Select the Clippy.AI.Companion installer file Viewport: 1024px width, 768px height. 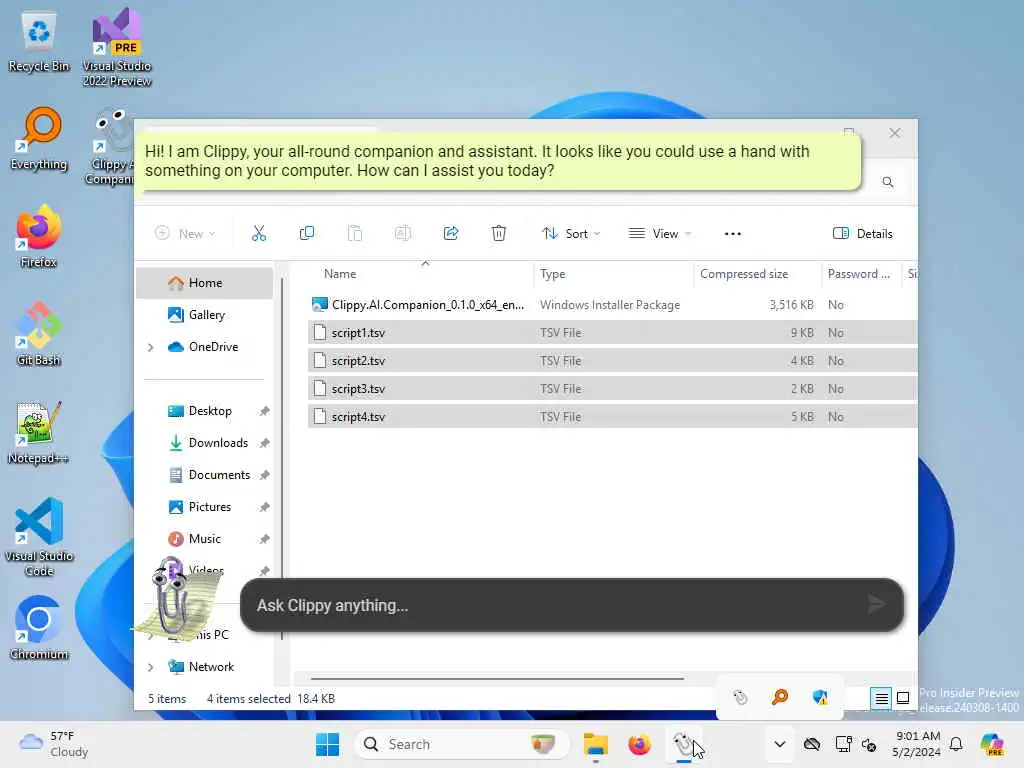(613, 305)
